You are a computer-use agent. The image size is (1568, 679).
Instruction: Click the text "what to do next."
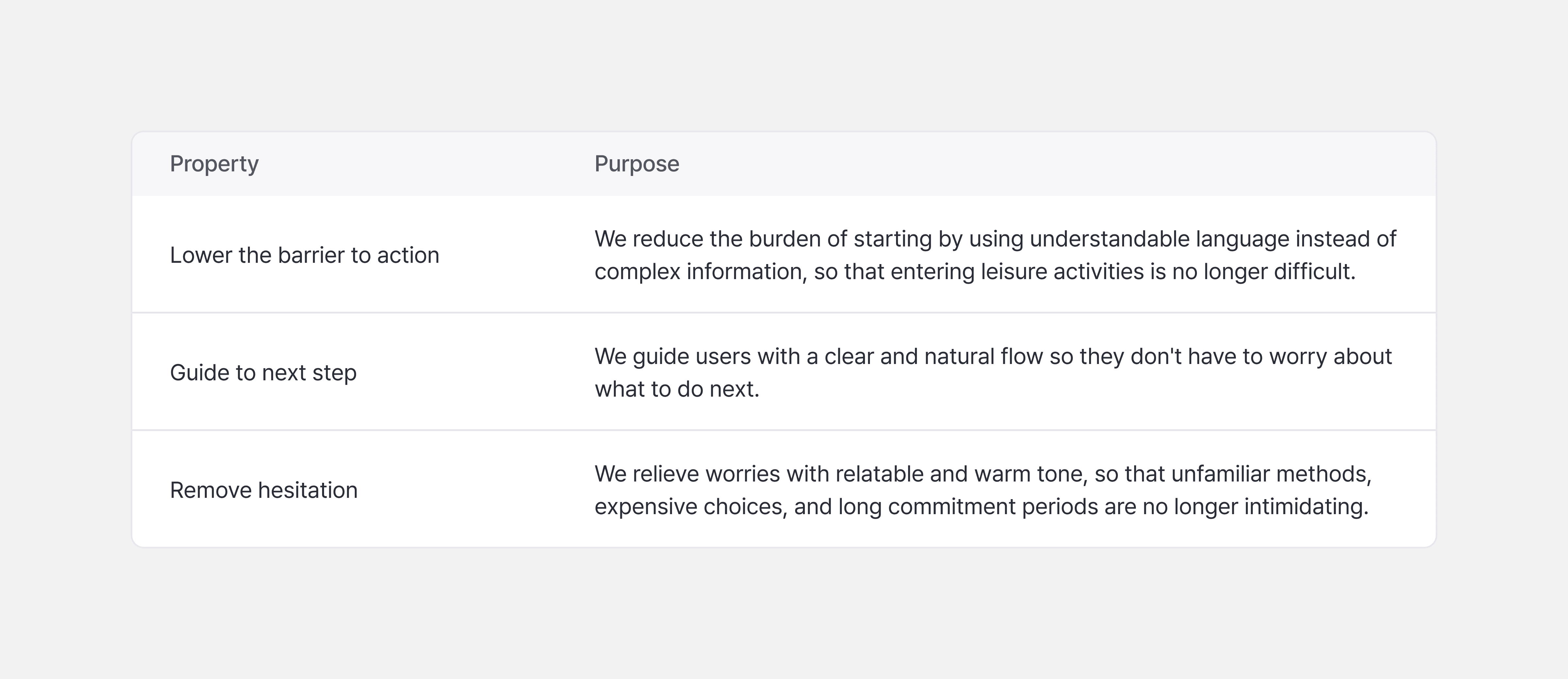pos(677,389)
